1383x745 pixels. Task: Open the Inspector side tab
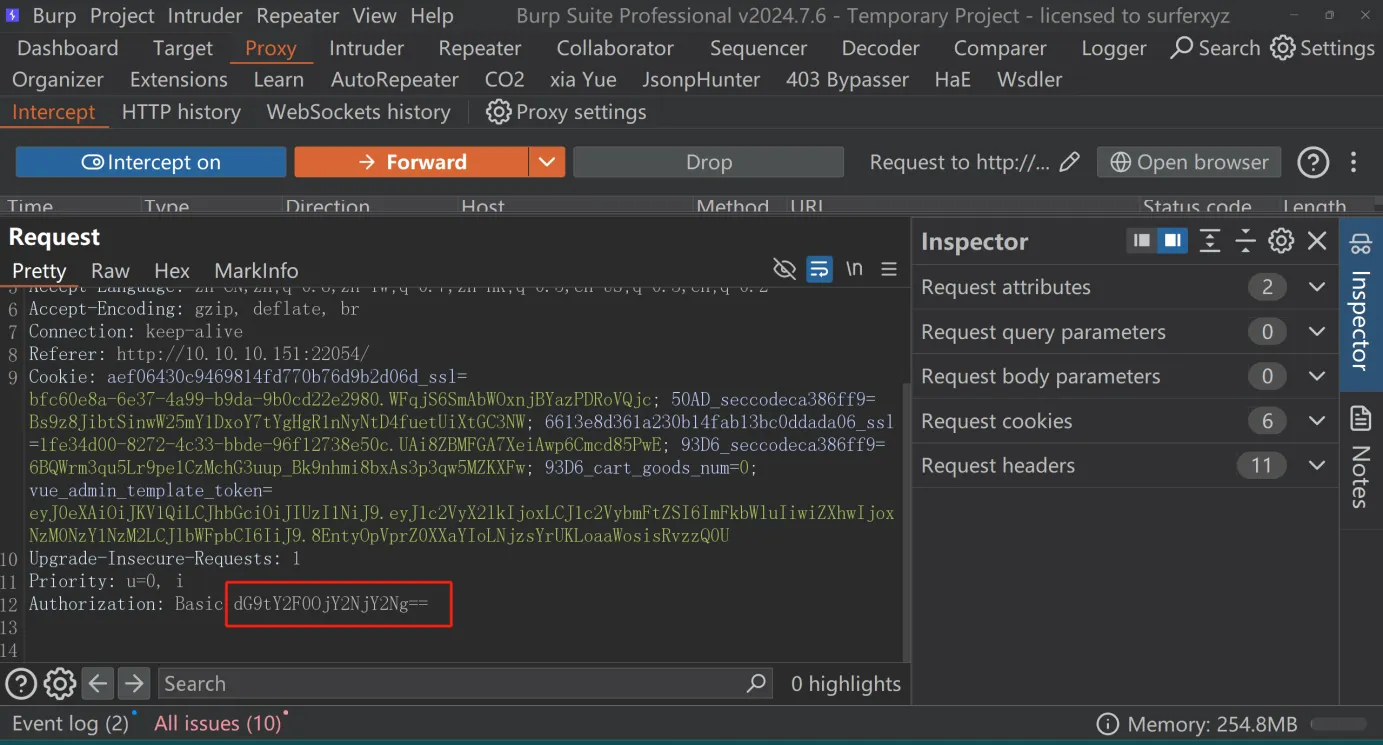pos(1361,304)
